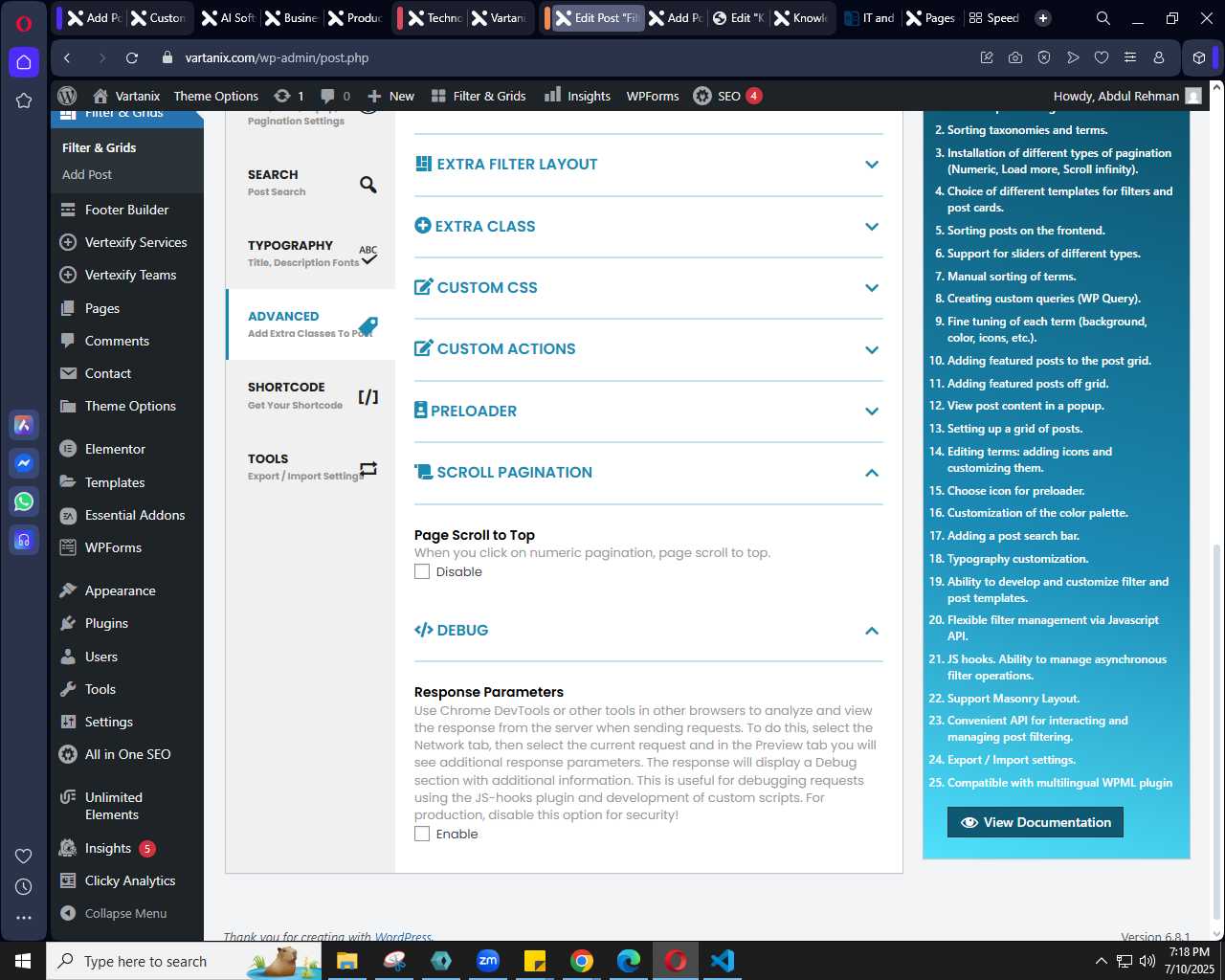Open the Typography settings tab

[311, 254]
